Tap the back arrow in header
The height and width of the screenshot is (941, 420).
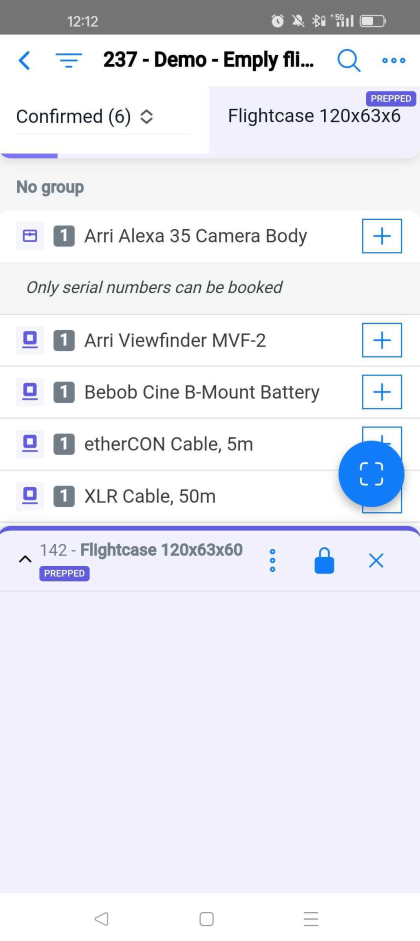pos(24,60)
